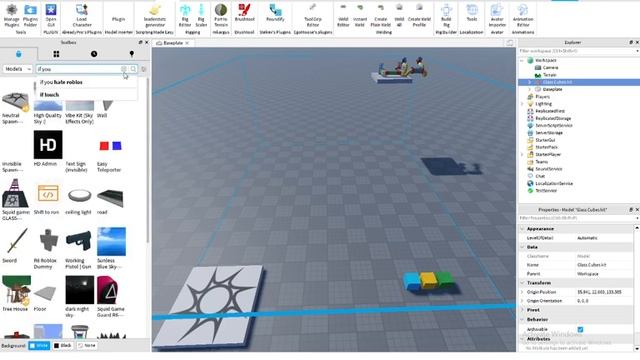Open Localization Tools
Viewport: 640px width, 360px height.
[x=472, y=13]
